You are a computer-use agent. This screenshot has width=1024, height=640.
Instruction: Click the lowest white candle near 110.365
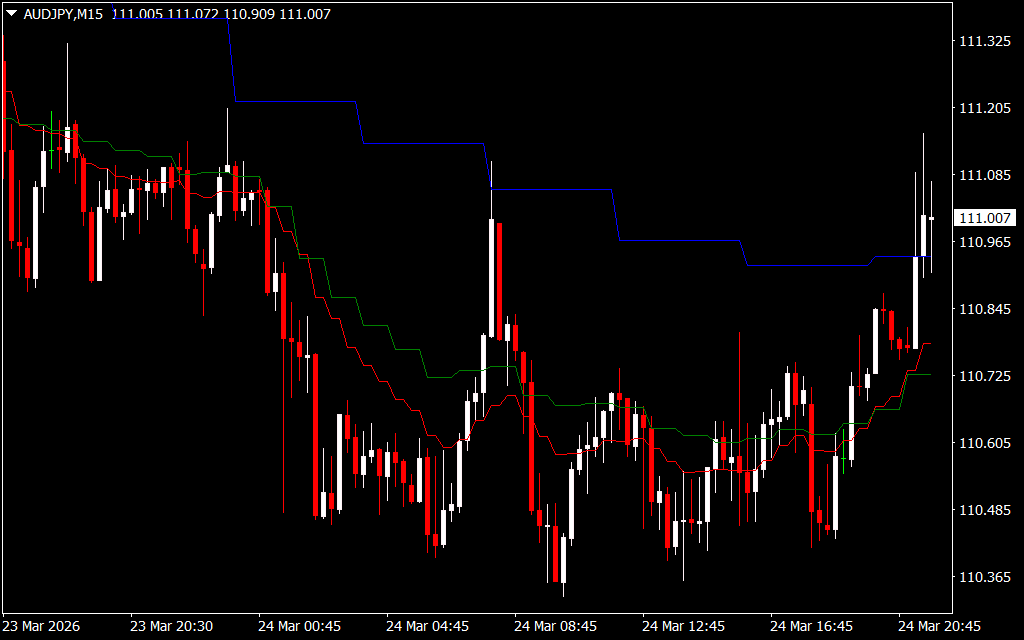tap(563, 560)
